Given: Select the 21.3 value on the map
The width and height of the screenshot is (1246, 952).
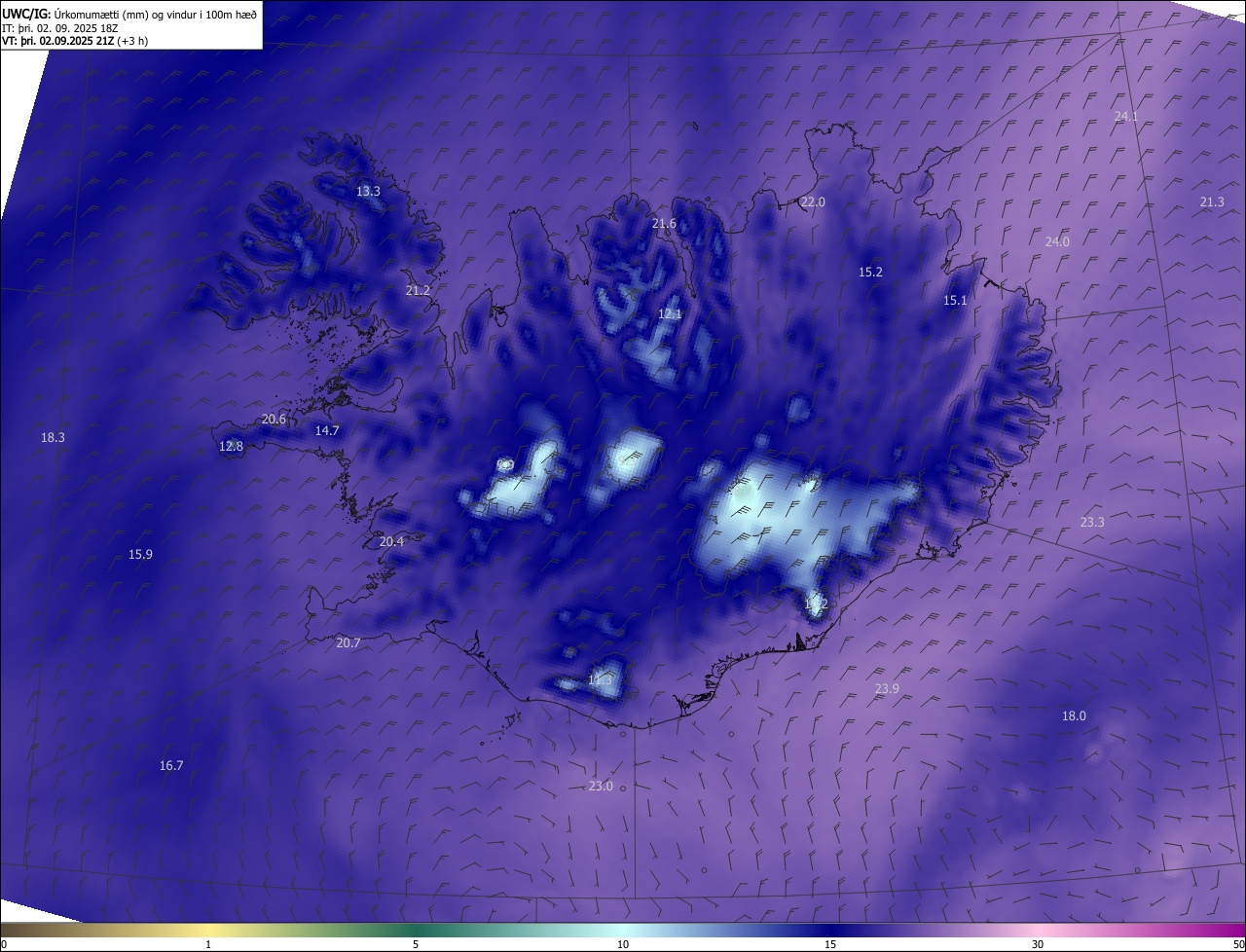Looking at the screenshot, I should (1212, 201).
